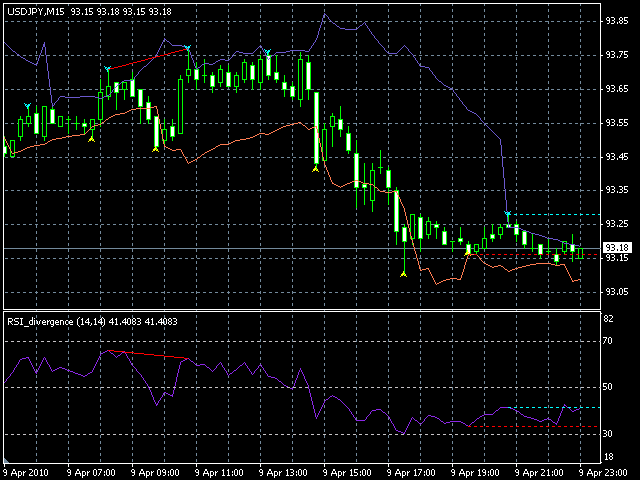Click the 9 Apr 23:00 time label
The width and height of the screenshot is (640, 480).
604,473
